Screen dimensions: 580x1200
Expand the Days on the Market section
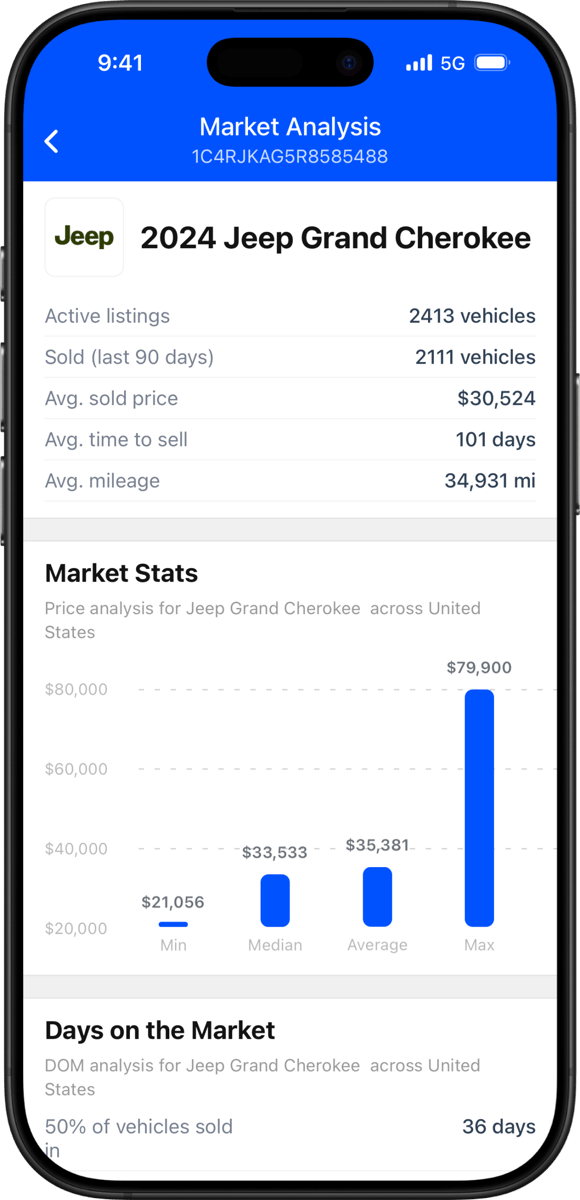160,1030
